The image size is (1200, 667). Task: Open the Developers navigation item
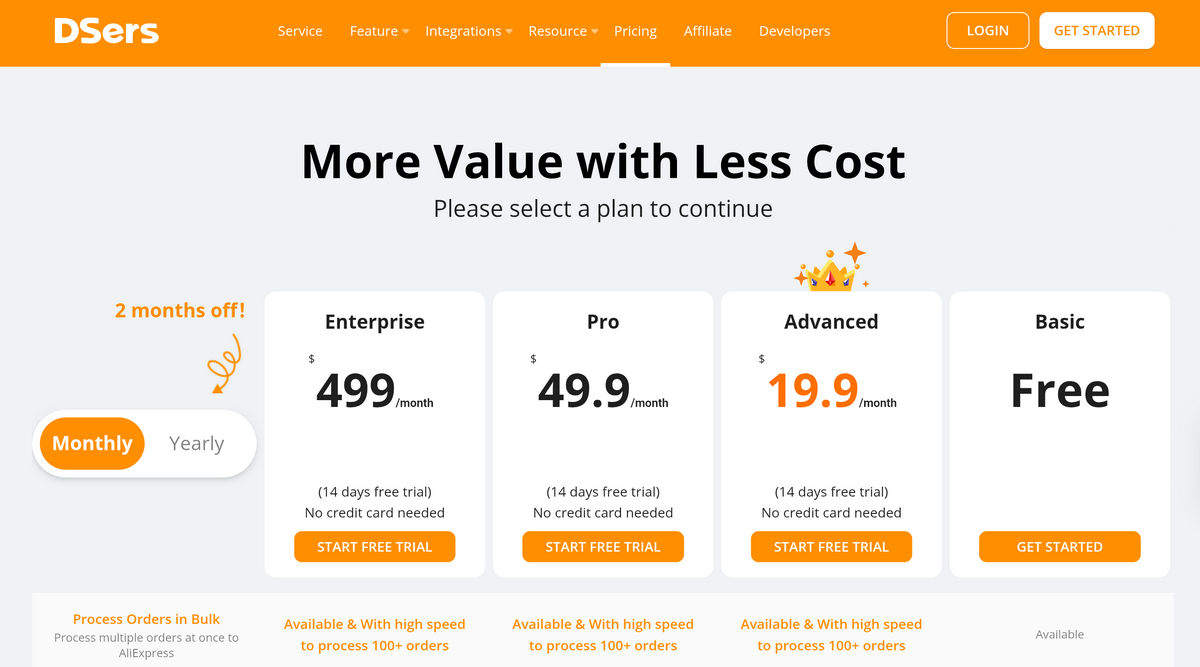[794, 31]
